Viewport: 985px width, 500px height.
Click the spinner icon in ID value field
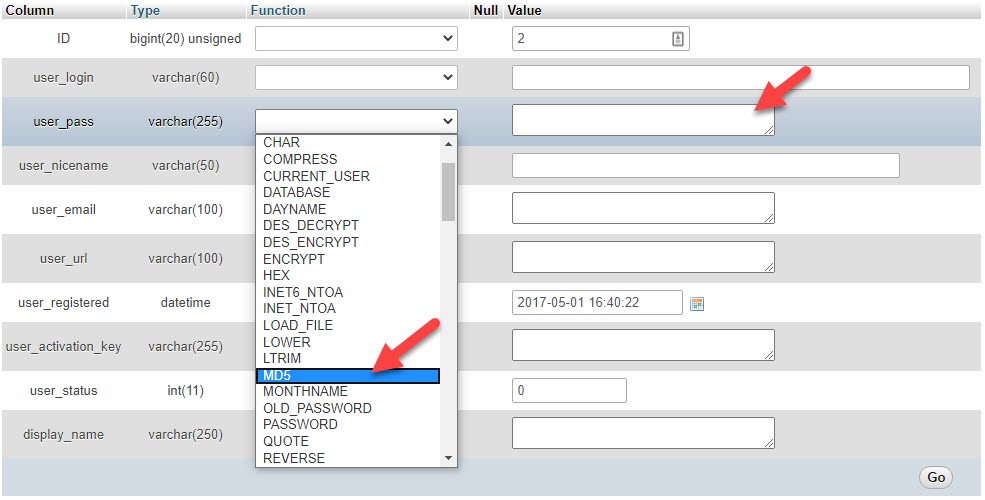coord(677,39)
